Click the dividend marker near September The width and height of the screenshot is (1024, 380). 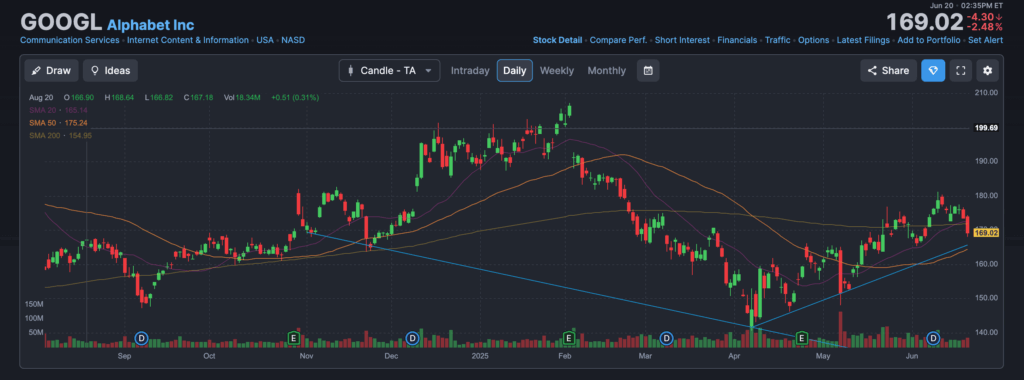141,338
